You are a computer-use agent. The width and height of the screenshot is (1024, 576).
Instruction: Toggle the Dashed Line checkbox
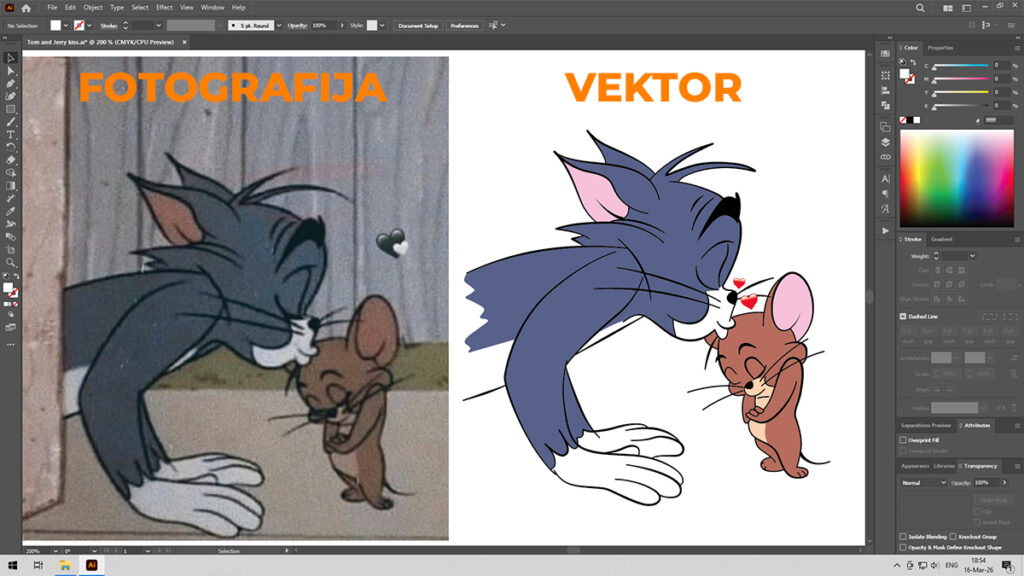903,316
